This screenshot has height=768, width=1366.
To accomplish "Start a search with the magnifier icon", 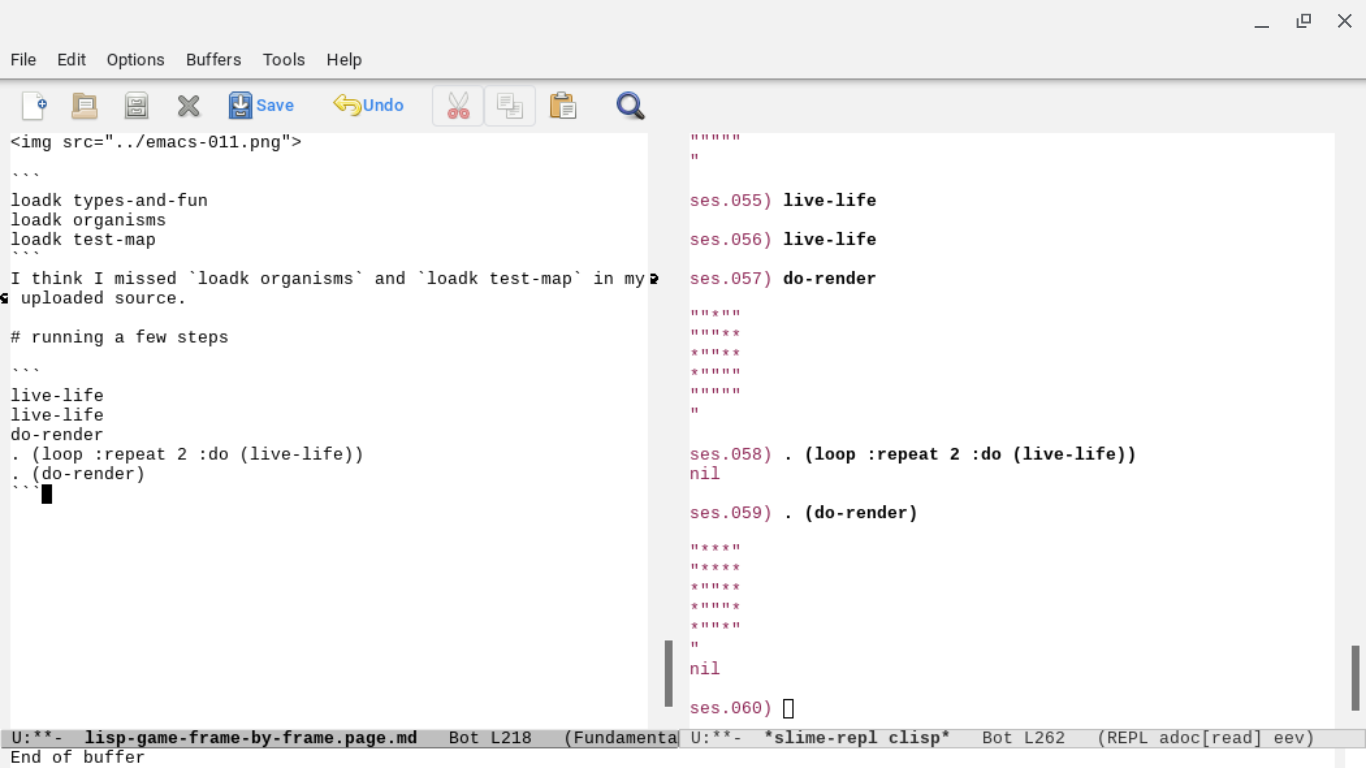I will click(x=630, y=105).
